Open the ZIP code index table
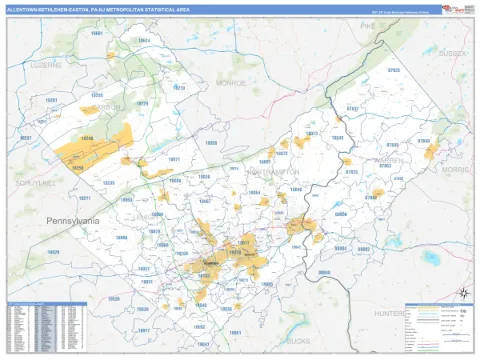This screenshot has width=480, height=360. tap(47, 327)
